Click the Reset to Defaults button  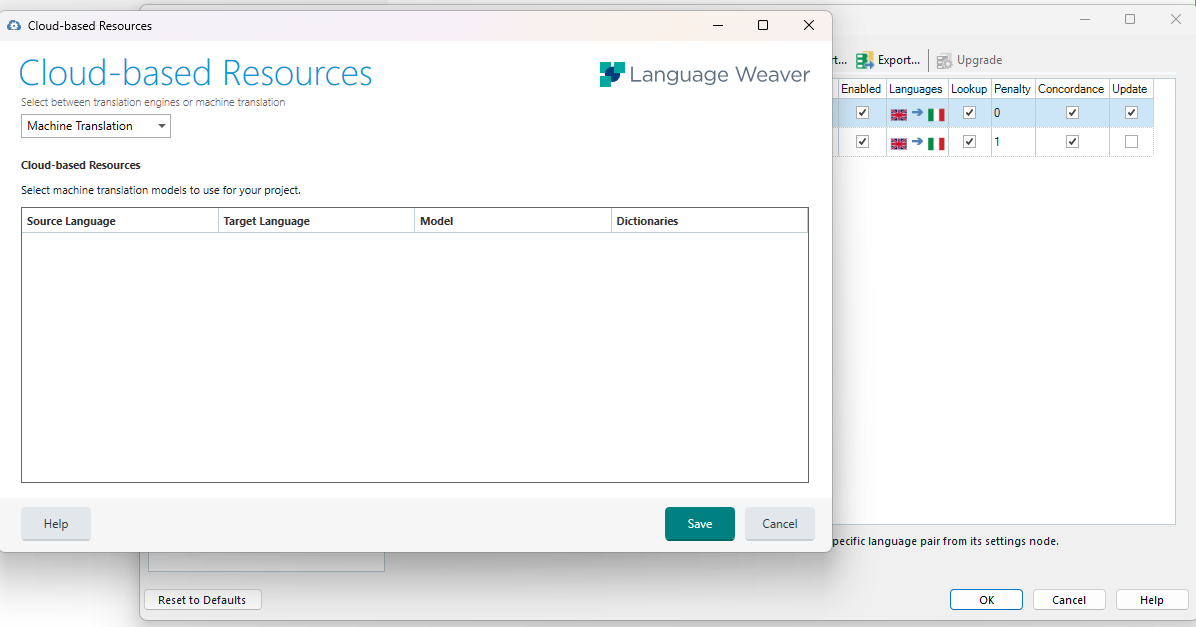pos(202,599)
